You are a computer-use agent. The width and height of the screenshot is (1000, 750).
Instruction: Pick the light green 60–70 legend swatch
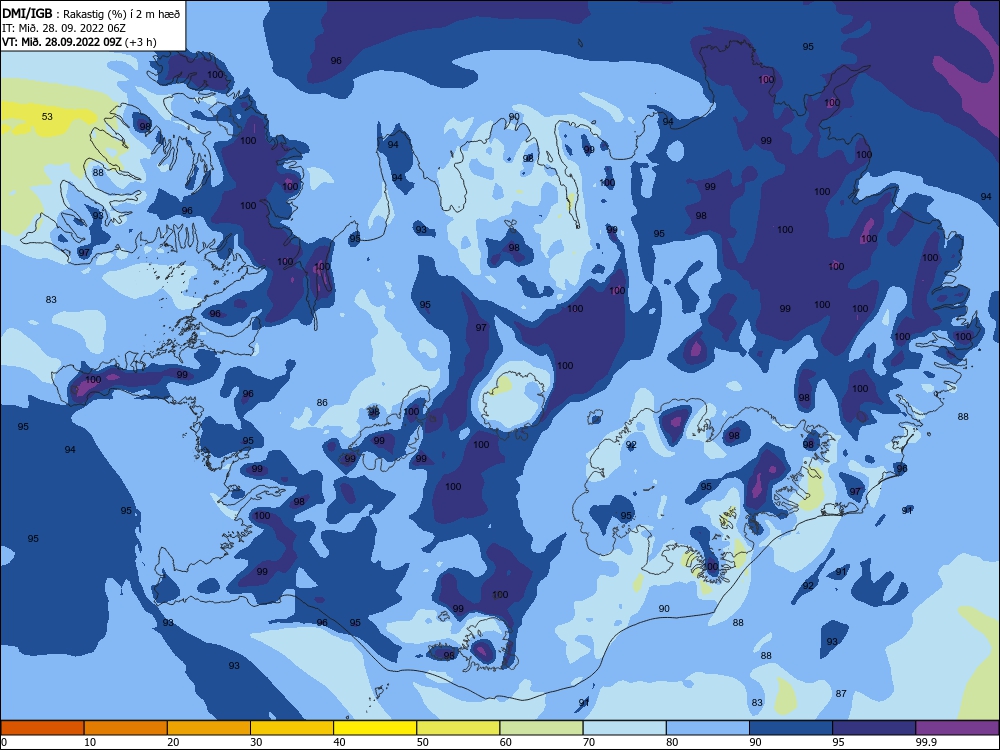coord(541,728)
